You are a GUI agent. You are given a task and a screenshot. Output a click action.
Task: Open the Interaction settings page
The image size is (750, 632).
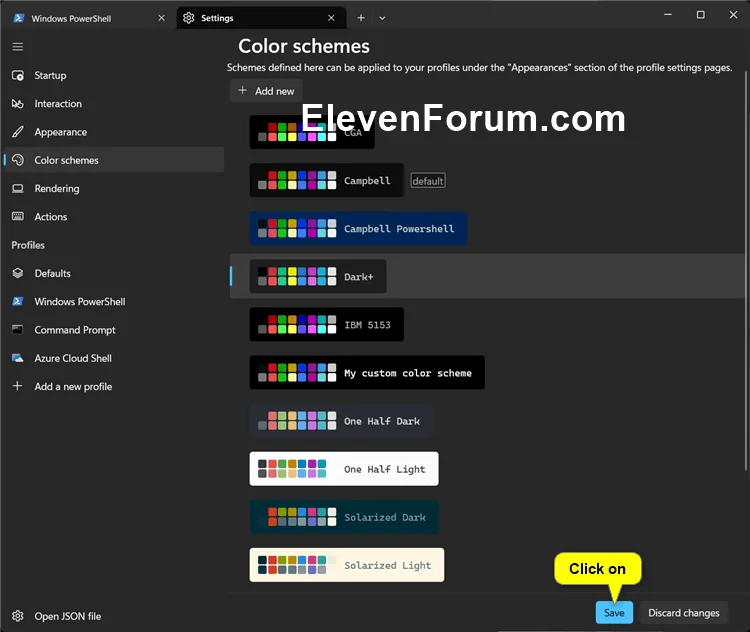click(x=114, y=104)
